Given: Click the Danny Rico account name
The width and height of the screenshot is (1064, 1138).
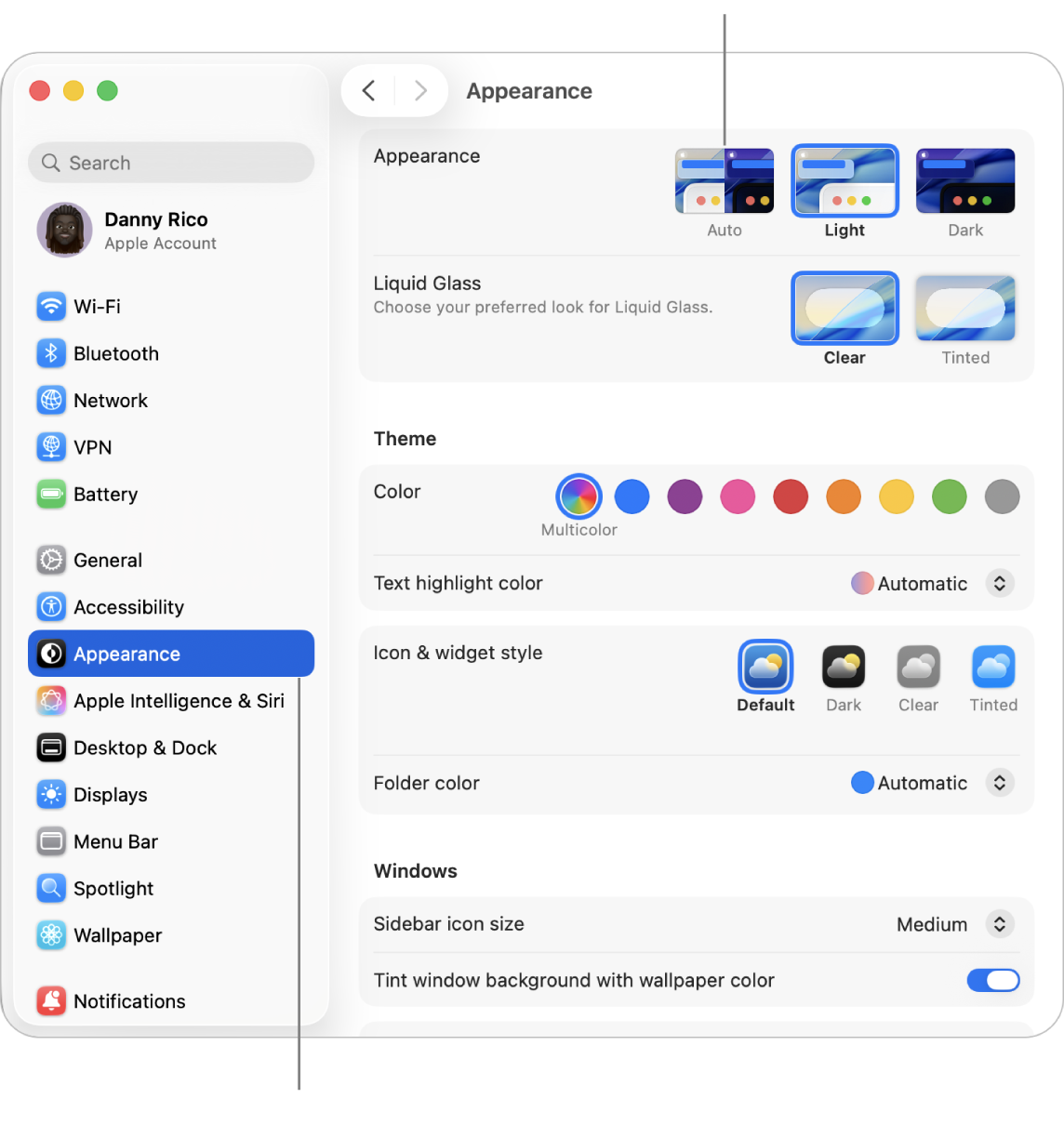Looking at the screenshot, I should coord(156,219).
